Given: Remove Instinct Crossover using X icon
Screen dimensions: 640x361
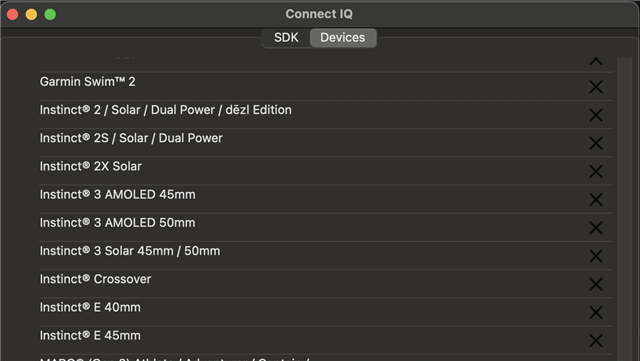Looking at the screenshot, I should pos(596,284).
